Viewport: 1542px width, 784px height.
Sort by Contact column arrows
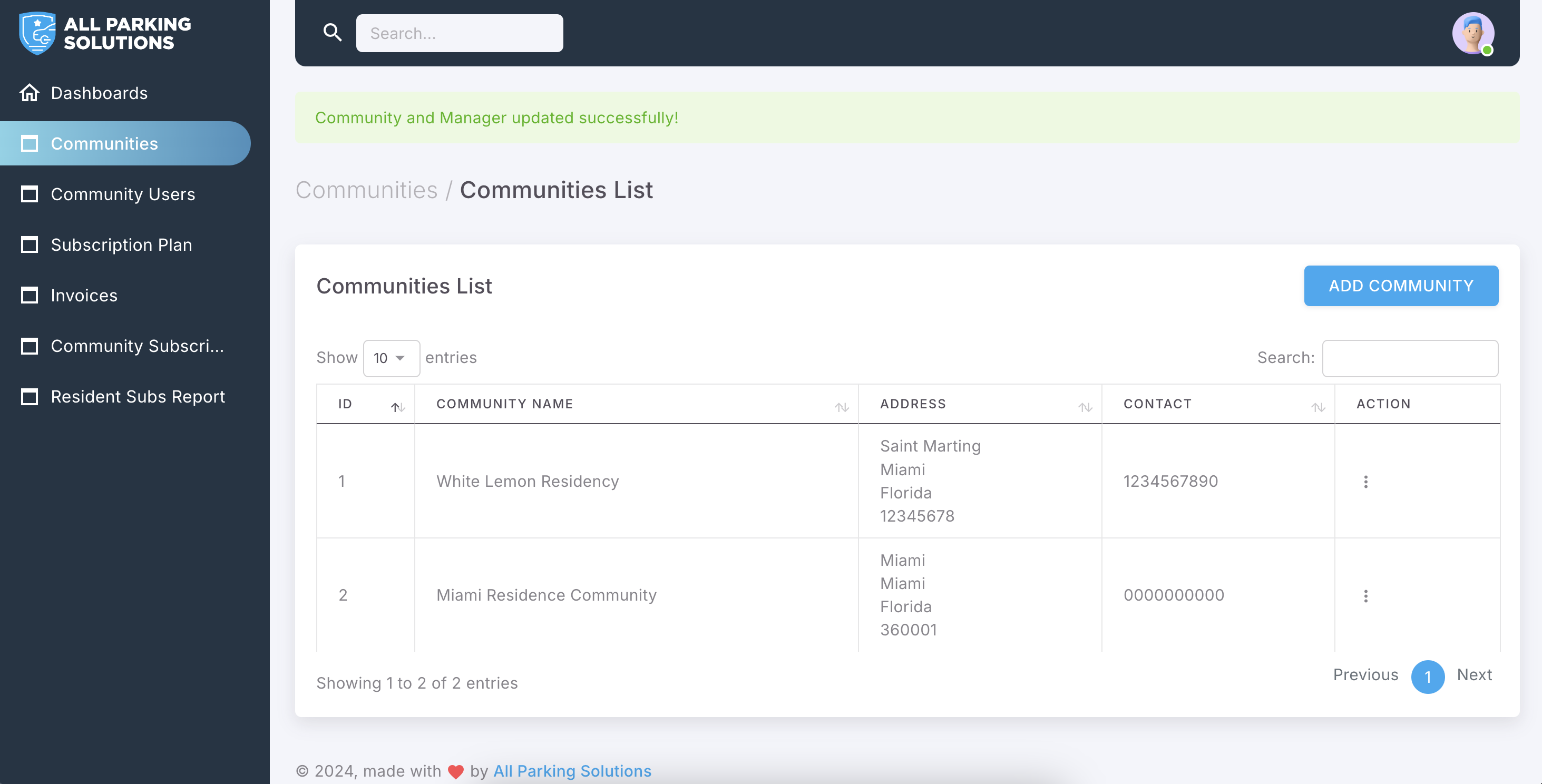[1317, 407]
